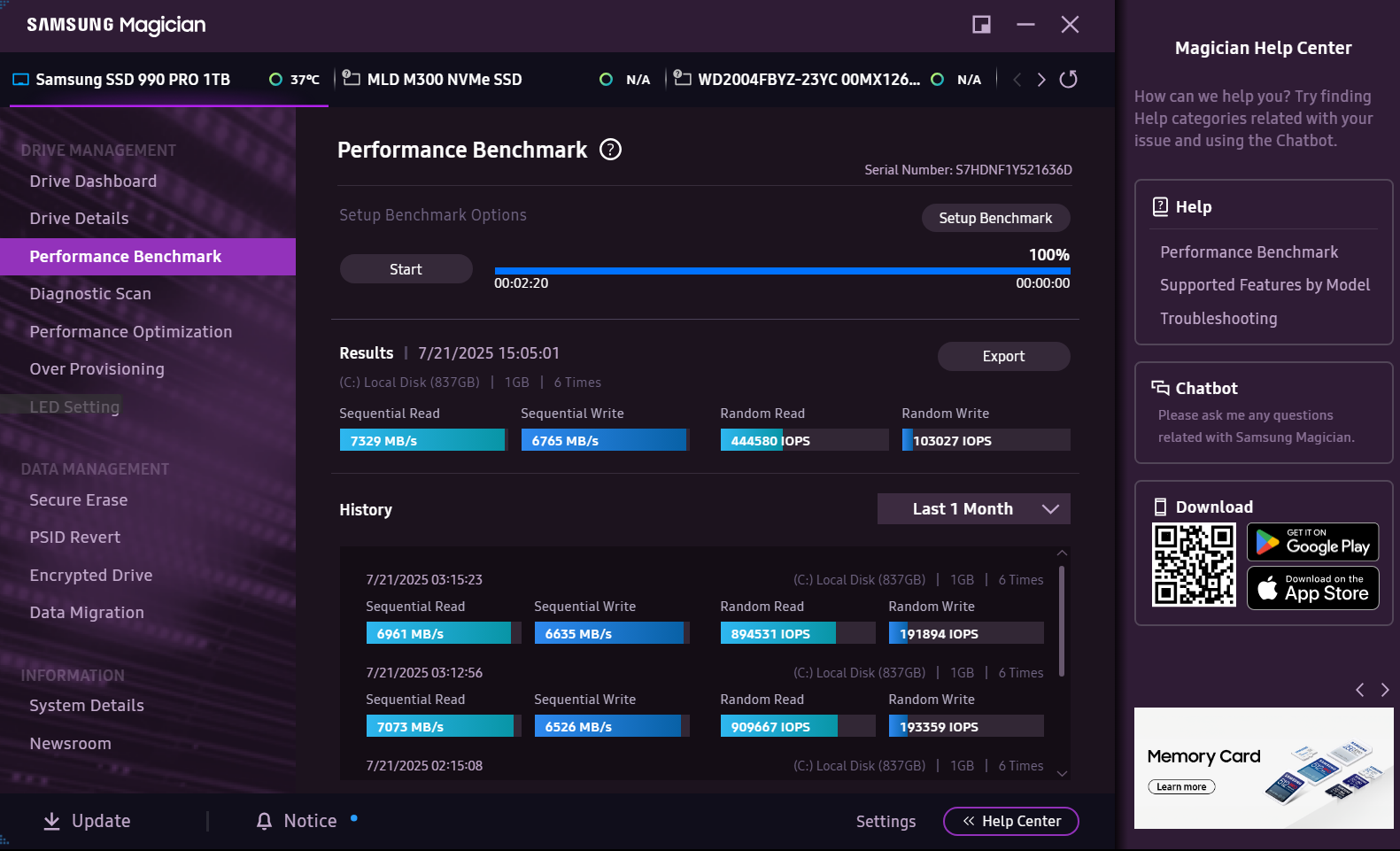Open notifications via the Notice bell icon

coord(264,822)
